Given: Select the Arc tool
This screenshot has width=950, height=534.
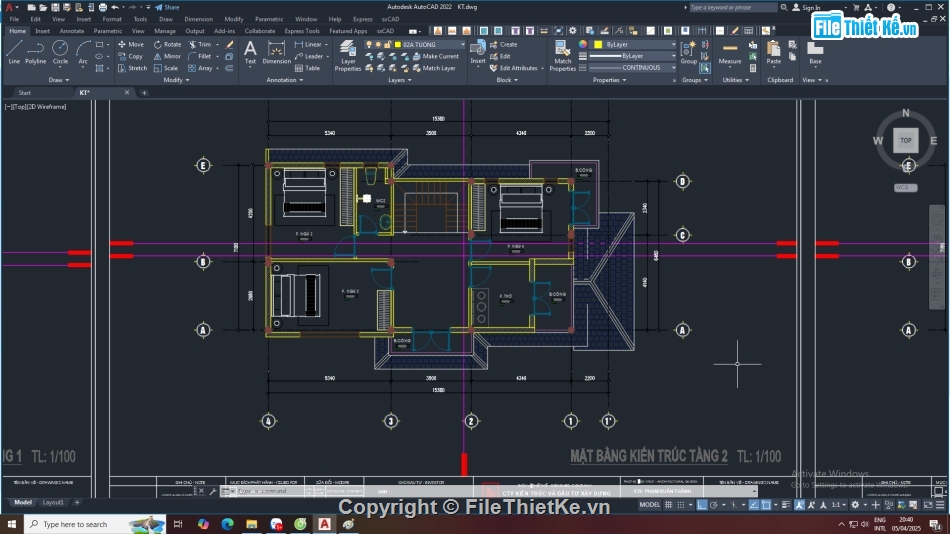Looking at the screenshot, I should tap(83, 52).
